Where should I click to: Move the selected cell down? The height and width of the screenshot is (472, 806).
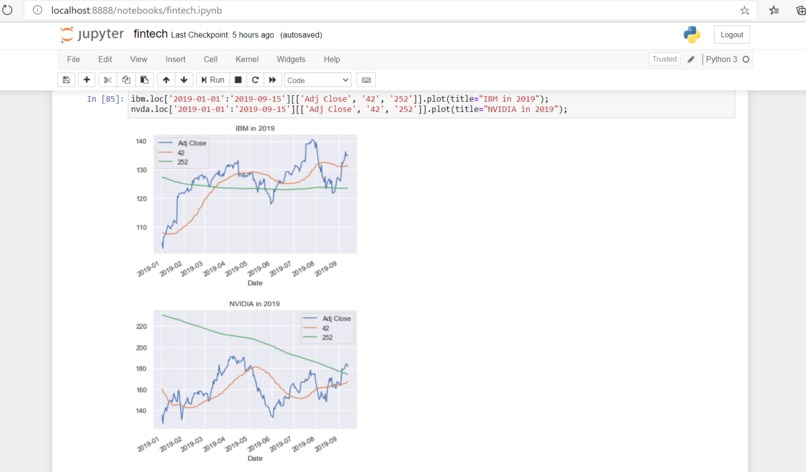tap(184, 80)
